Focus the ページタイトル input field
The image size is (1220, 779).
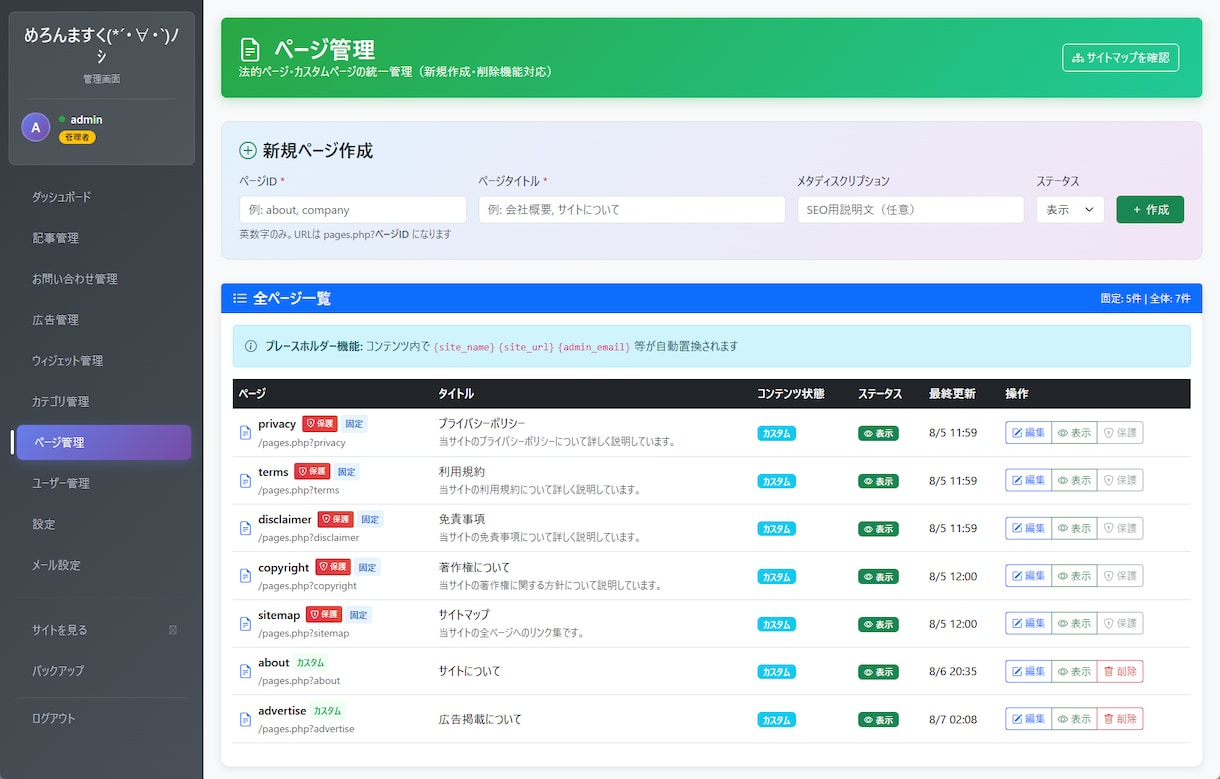632,210
